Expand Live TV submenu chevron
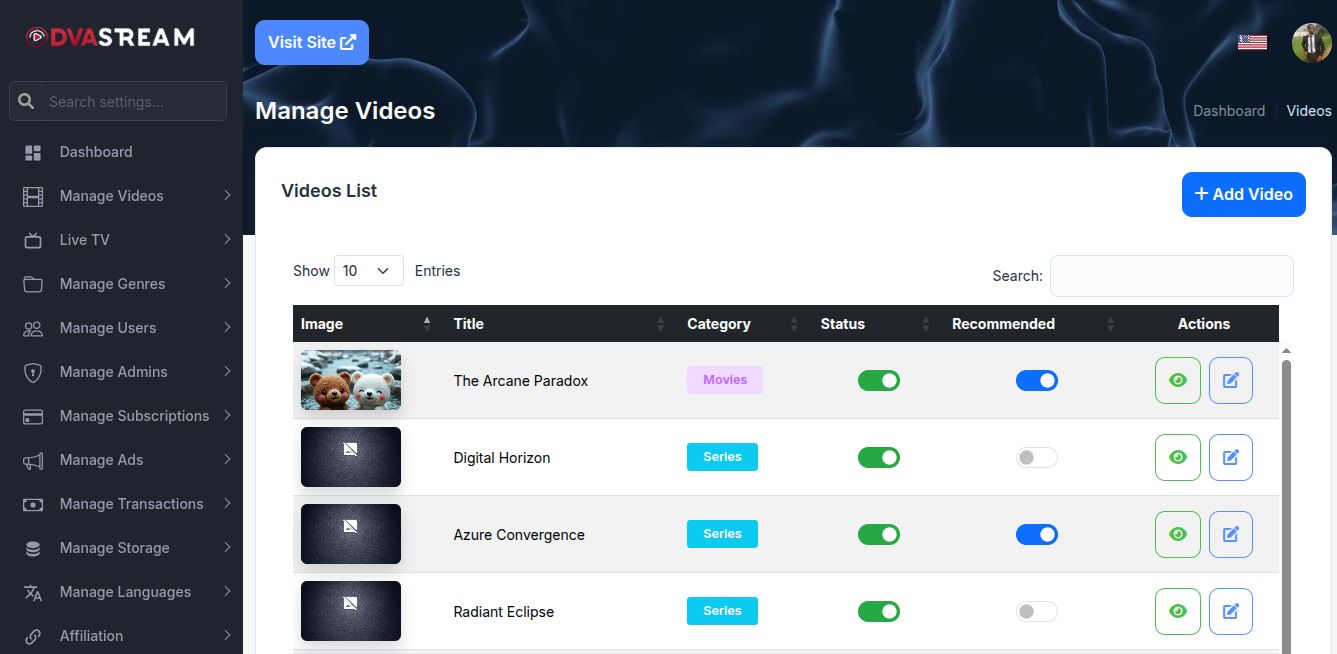Image resolution: width=1337 pixels, height=654 pixels. point(227,240)
